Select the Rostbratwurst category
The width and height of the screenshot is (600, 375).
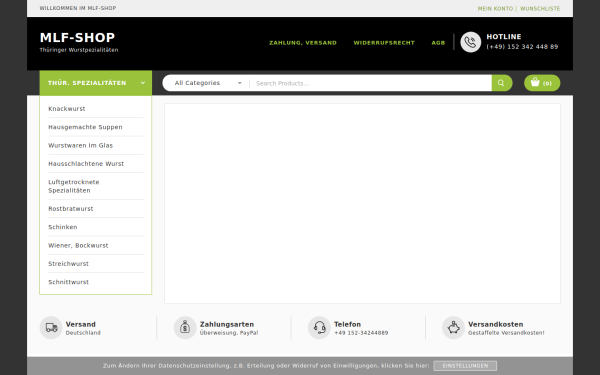tap(71, 209)
